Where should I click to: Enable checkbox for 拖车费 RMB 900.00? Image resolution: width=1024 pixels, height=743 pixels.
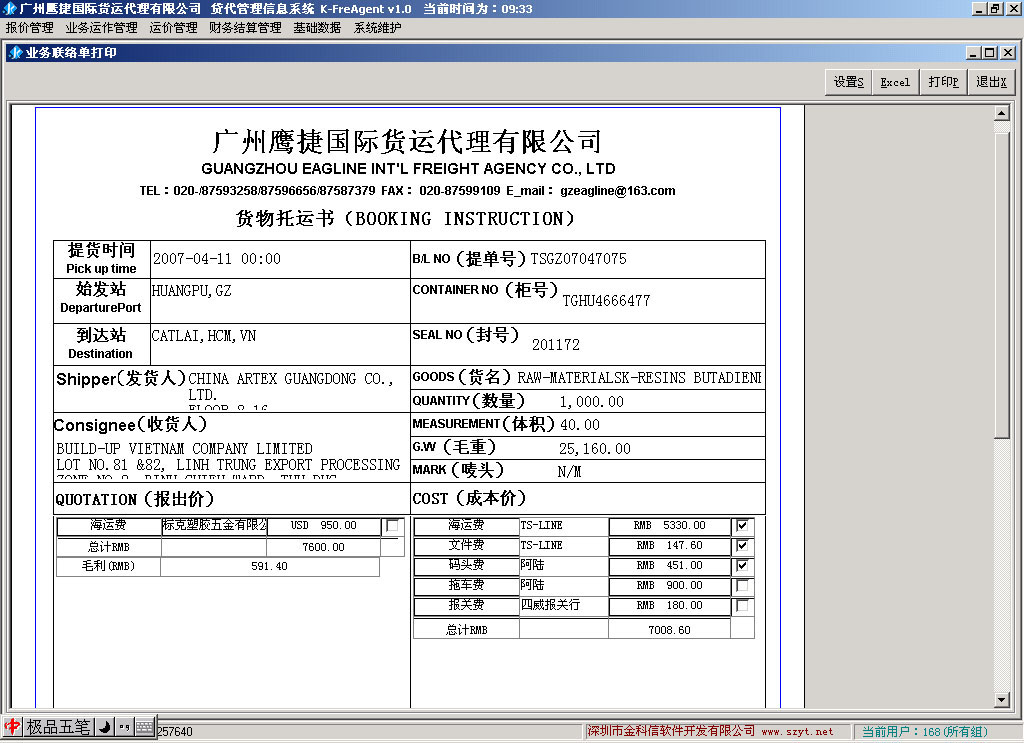[742, 586]
